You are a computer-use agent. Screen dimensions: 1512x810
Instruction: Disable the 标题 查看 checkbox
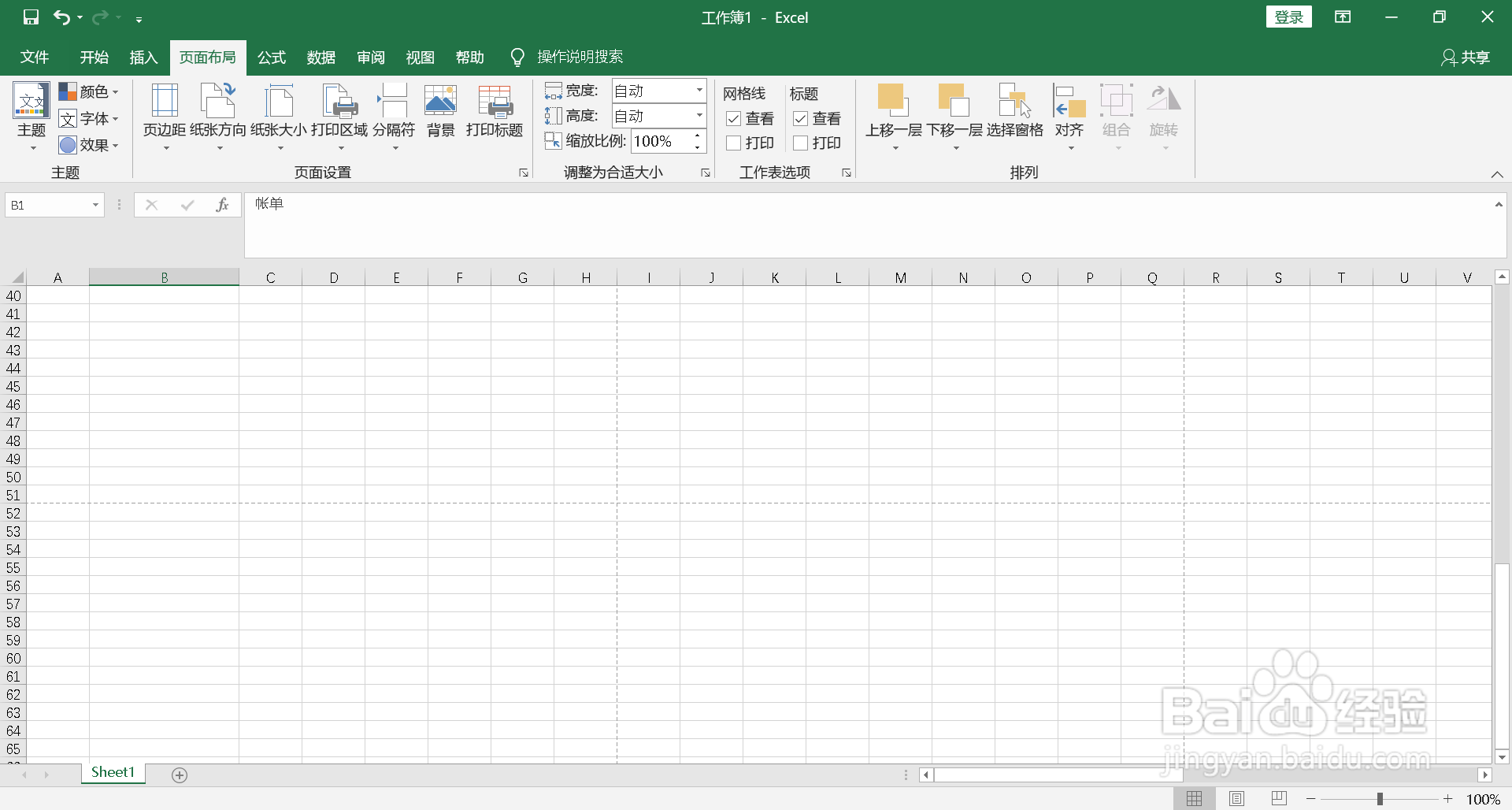click(801, 118)
